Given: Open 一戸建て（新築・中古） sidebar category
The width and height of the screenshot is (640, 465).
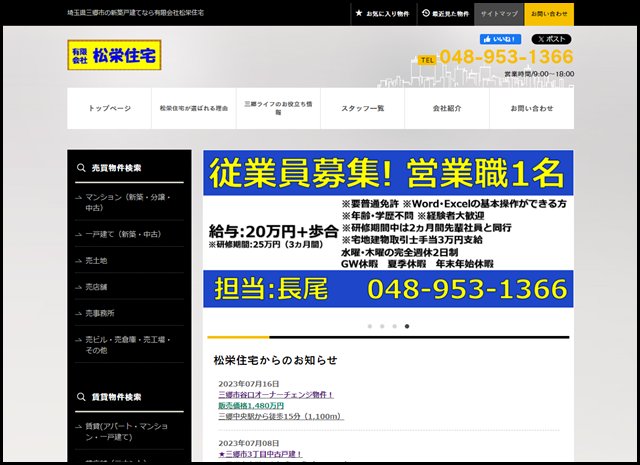Looking at the screenshot, I should point(124,234).
